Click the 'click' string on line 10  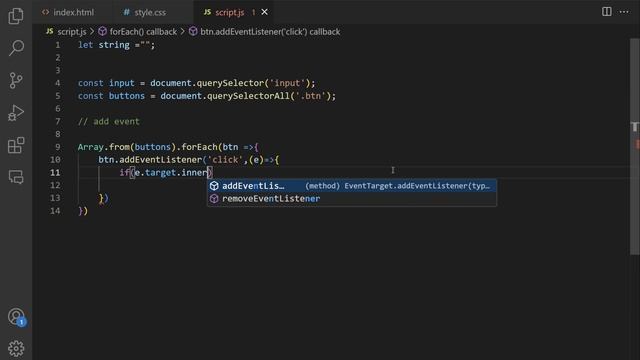[x=225, y=160]
